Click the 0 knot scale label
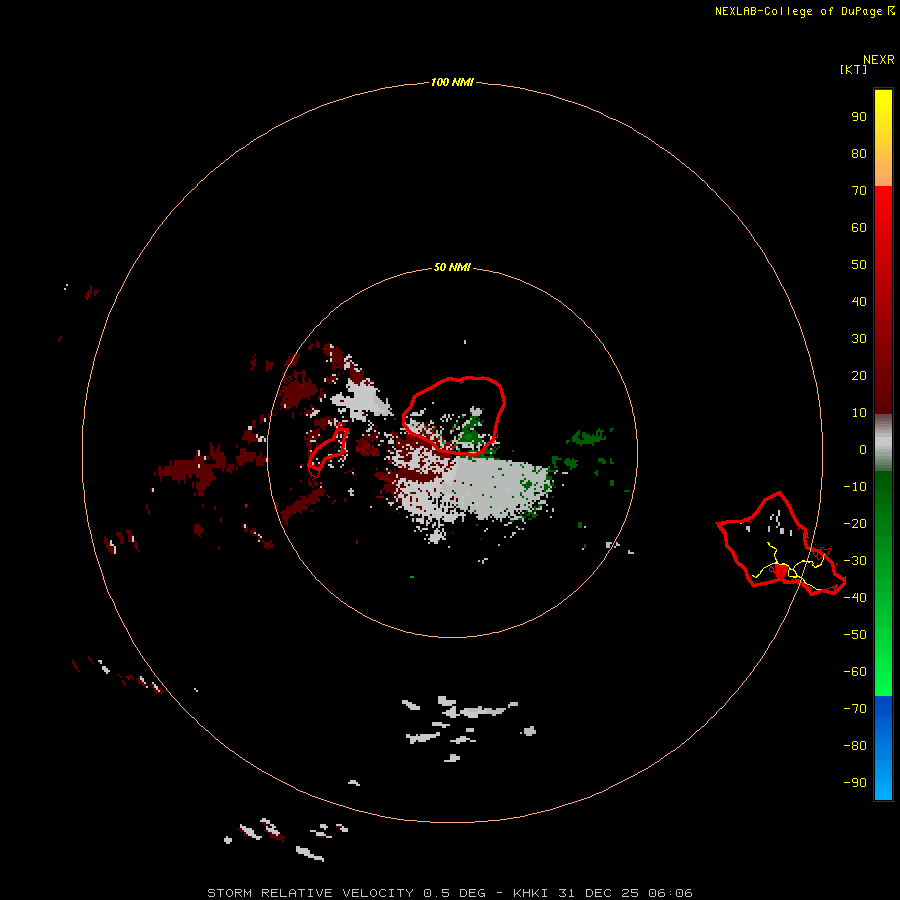This screenshot has width=900, height=900. [863, 449]
